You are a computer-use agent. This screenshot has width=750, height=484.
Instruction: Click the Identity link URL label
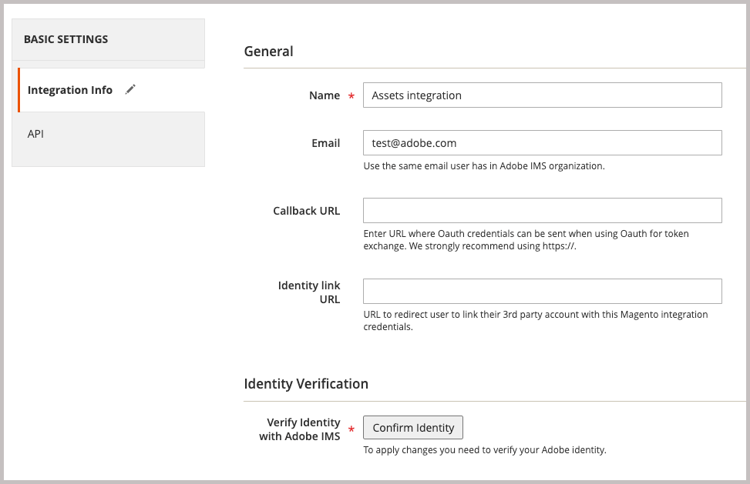(x=309, y=292)
